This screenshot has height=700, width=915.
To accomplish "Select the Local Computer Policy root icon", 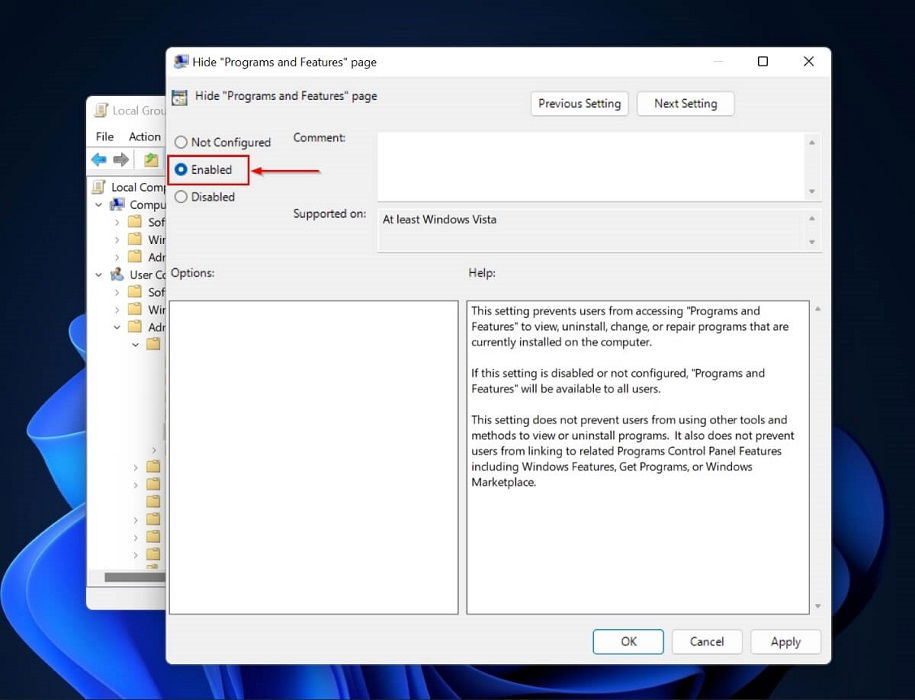I will [x=97, y=187].
